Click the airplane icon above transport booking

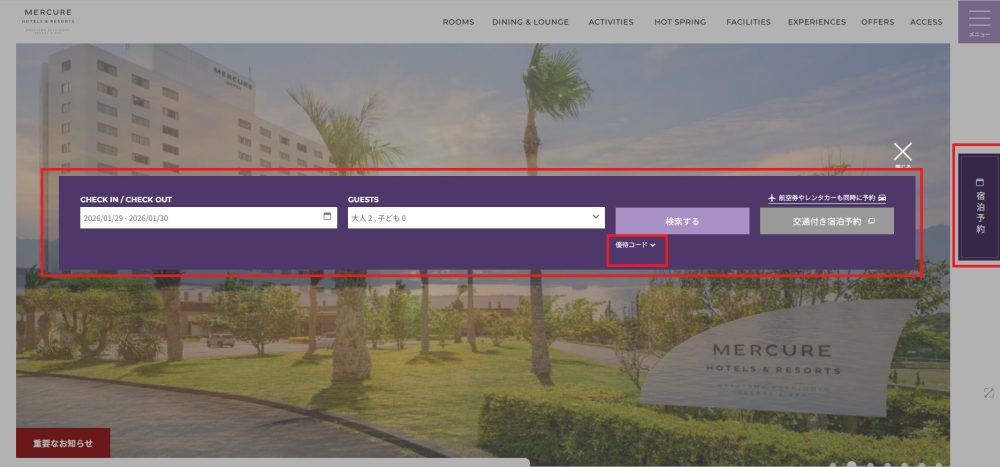click(772, 198)
